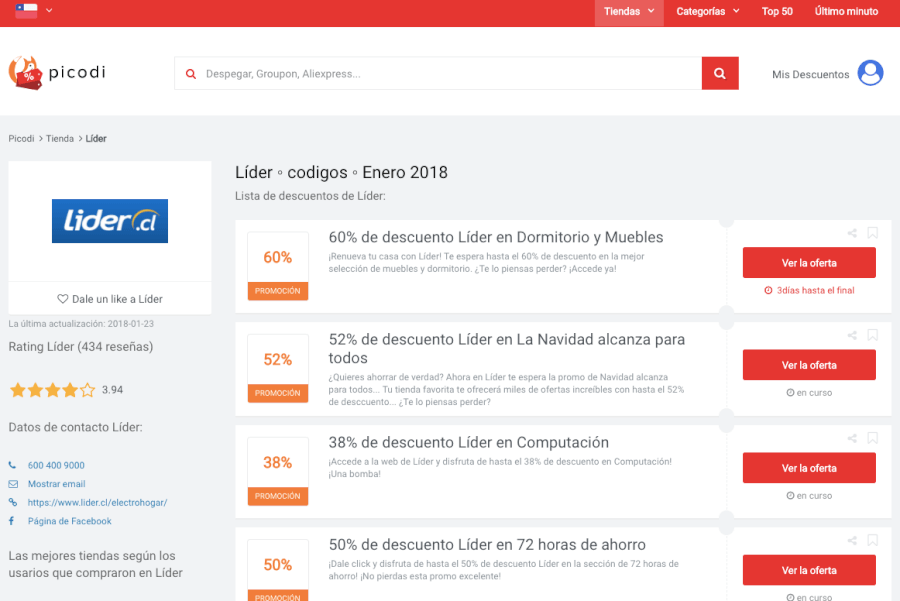900x601 pixels.
Task: Share the 60% Dormitorio y Muebles offer
Action: (x=852, y=233)
